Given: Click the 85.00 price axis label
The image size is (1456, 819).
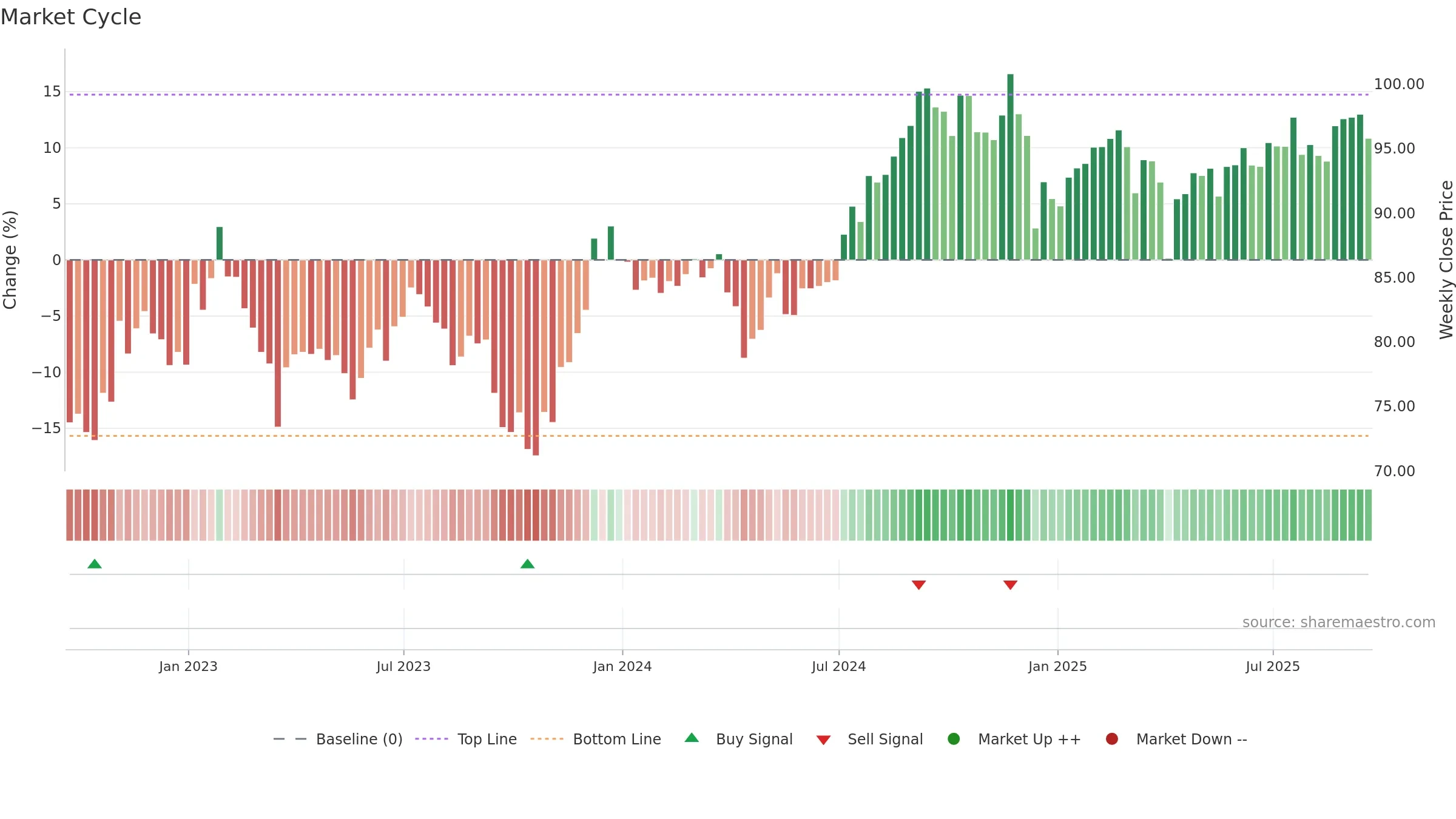Looking at the screenshot, I should pos(1394,277).
